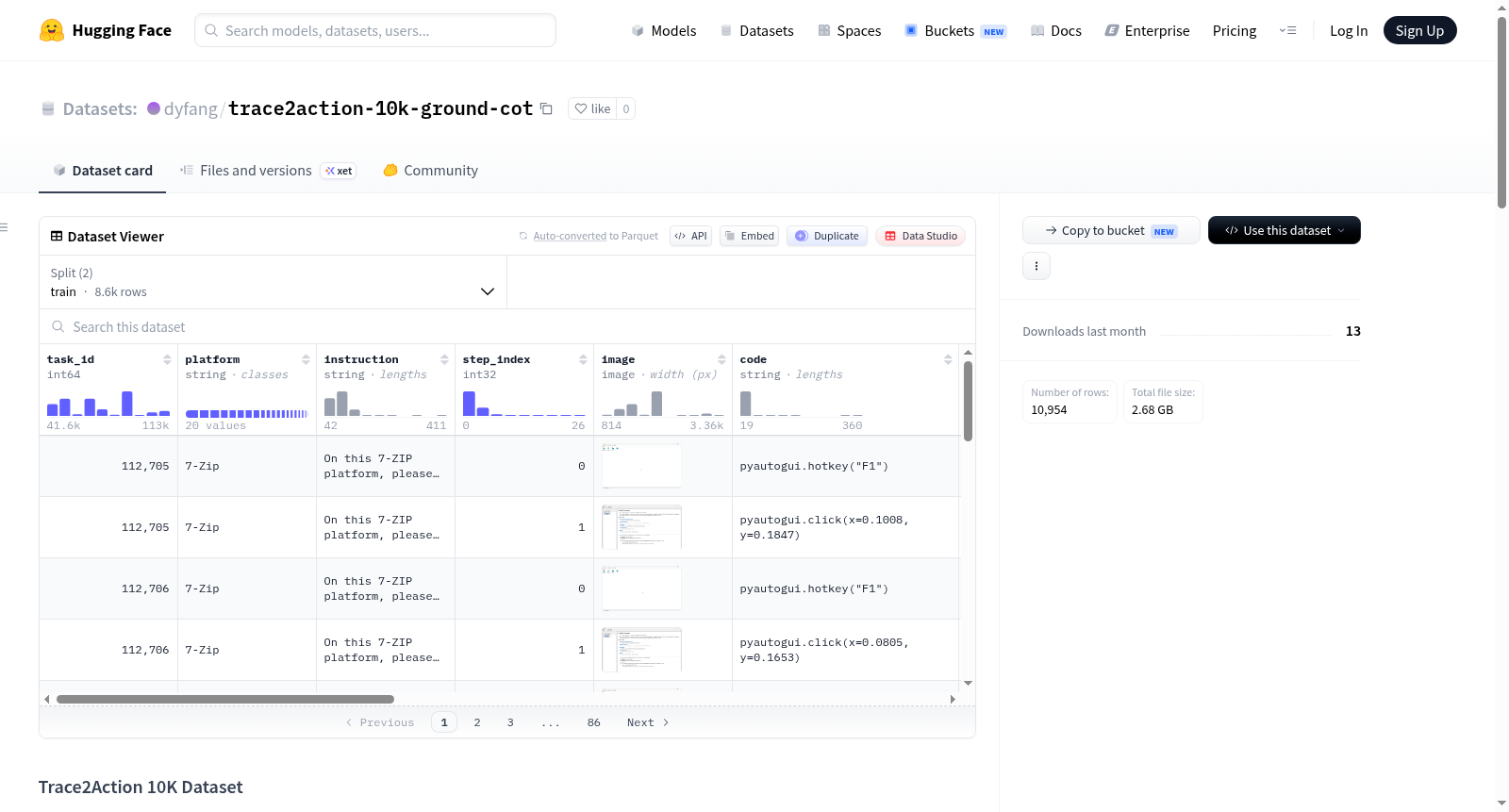Image resolution: width=1509 pixels, height=812 pixels.
Task: Click the dyfang user avatar
Action: click(x=154, y=108)
